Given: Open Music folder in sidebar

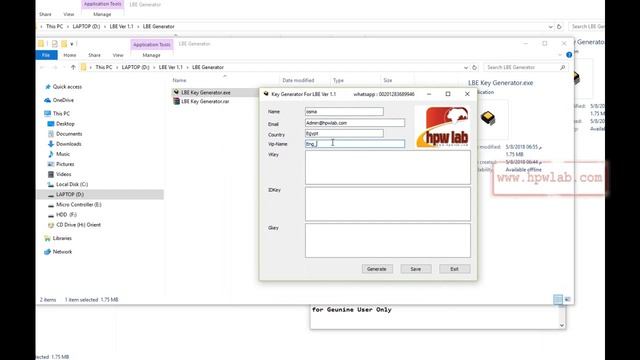Looking at the screenshot, I should 63,154.
